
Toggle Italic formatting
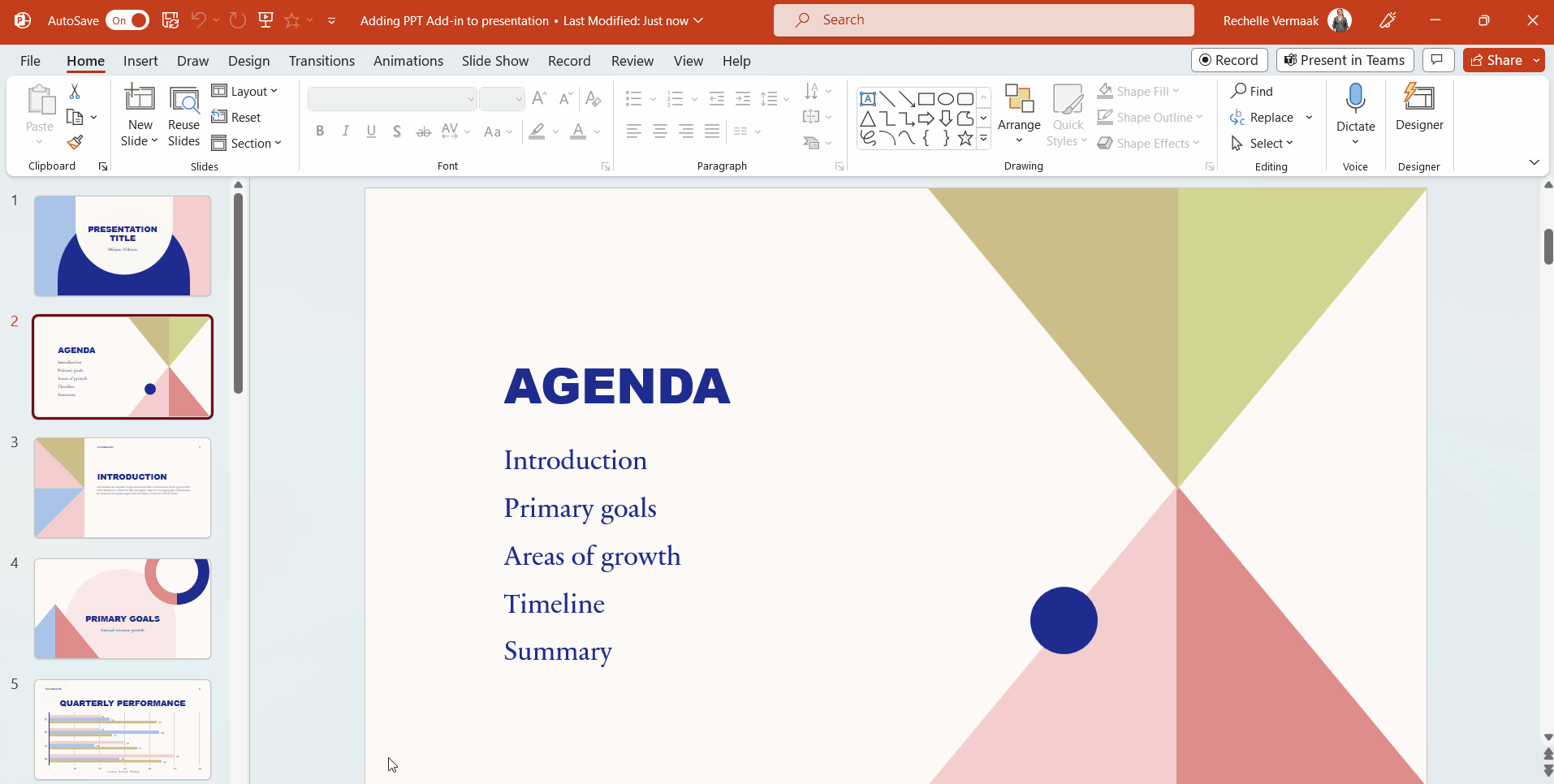[346, 131]
